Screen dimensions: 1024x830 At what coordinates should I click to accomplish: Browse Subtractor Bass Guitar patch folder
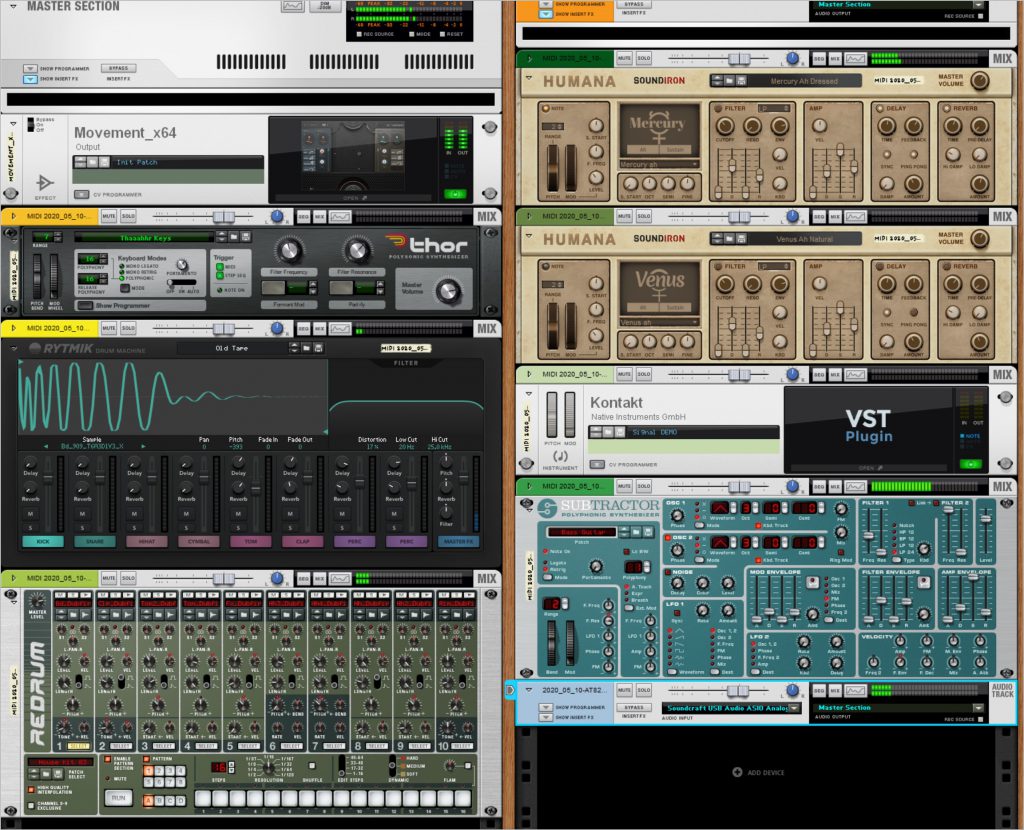(x=638, y=532)
